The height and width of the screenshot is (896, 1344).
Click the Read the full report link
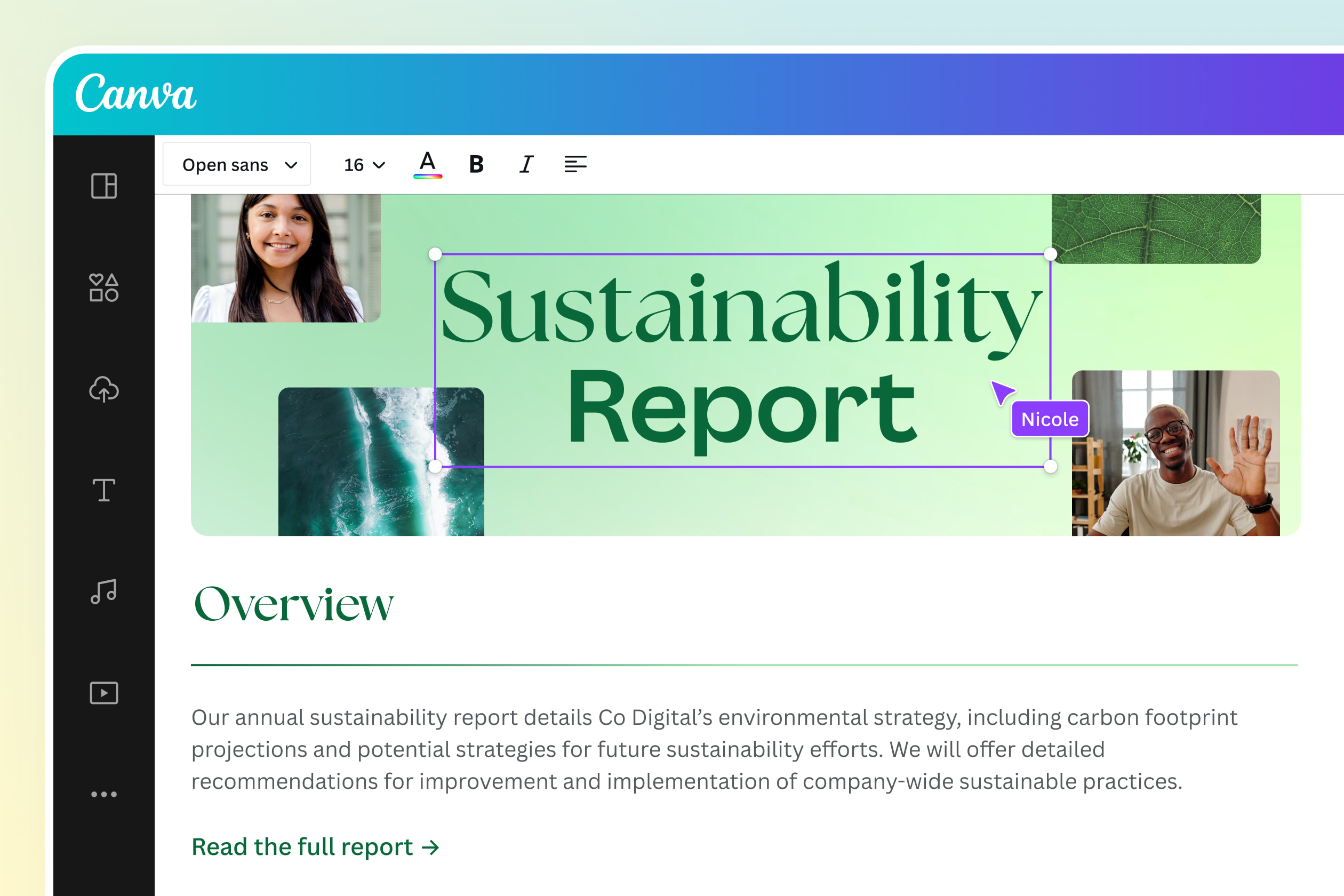315,846
